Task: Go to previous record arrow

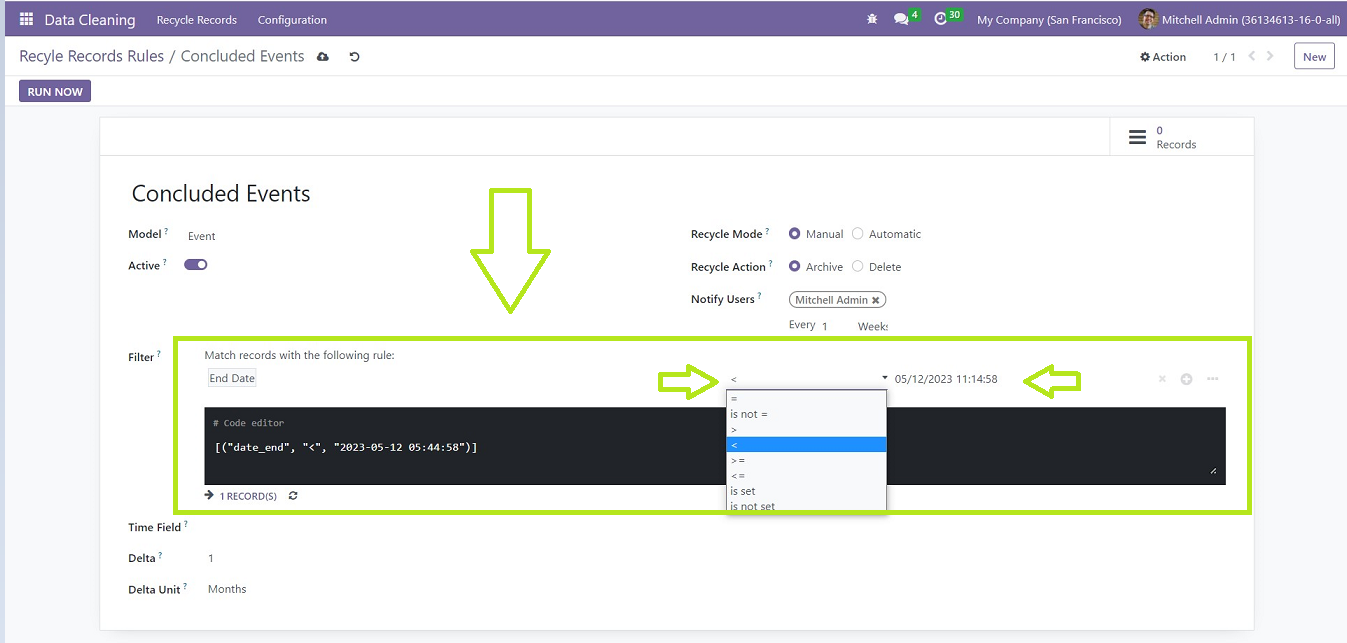Action: coord(1252,56)
